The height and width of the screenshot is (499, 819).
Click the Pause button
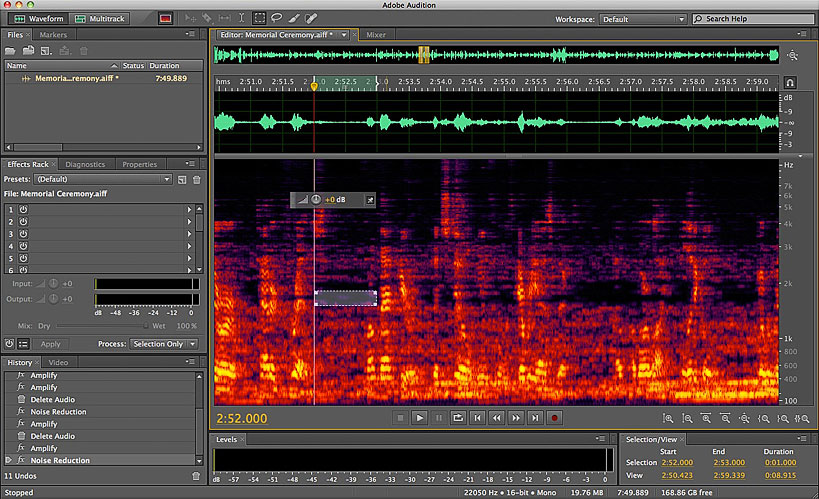pos(439,417)
